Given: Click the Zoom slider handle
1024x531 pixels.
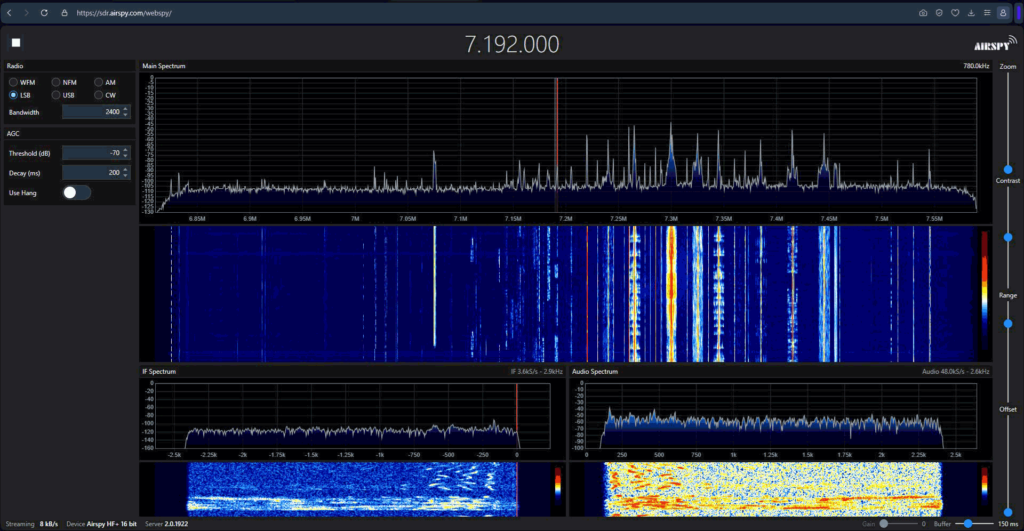Looking at the screenshot, I should click(1008, 170).
